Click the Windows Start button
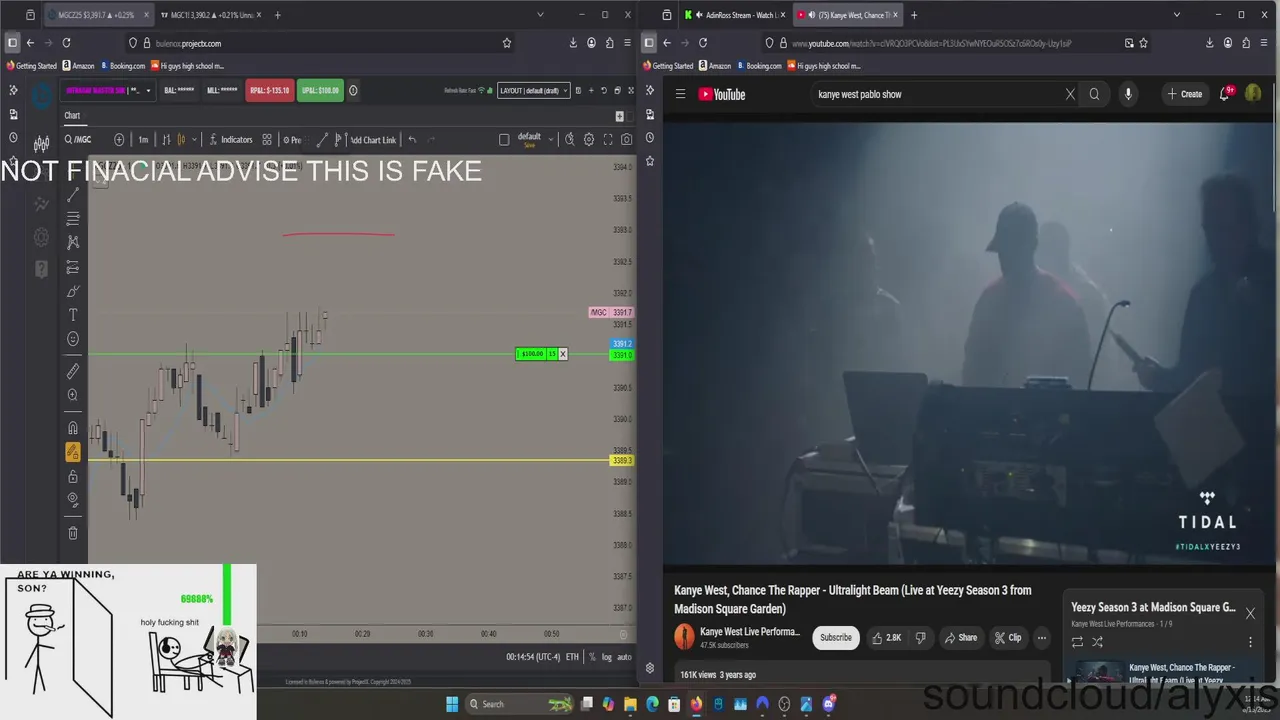This screenshot has height=720, width=1280. click(x=451, y=704)
